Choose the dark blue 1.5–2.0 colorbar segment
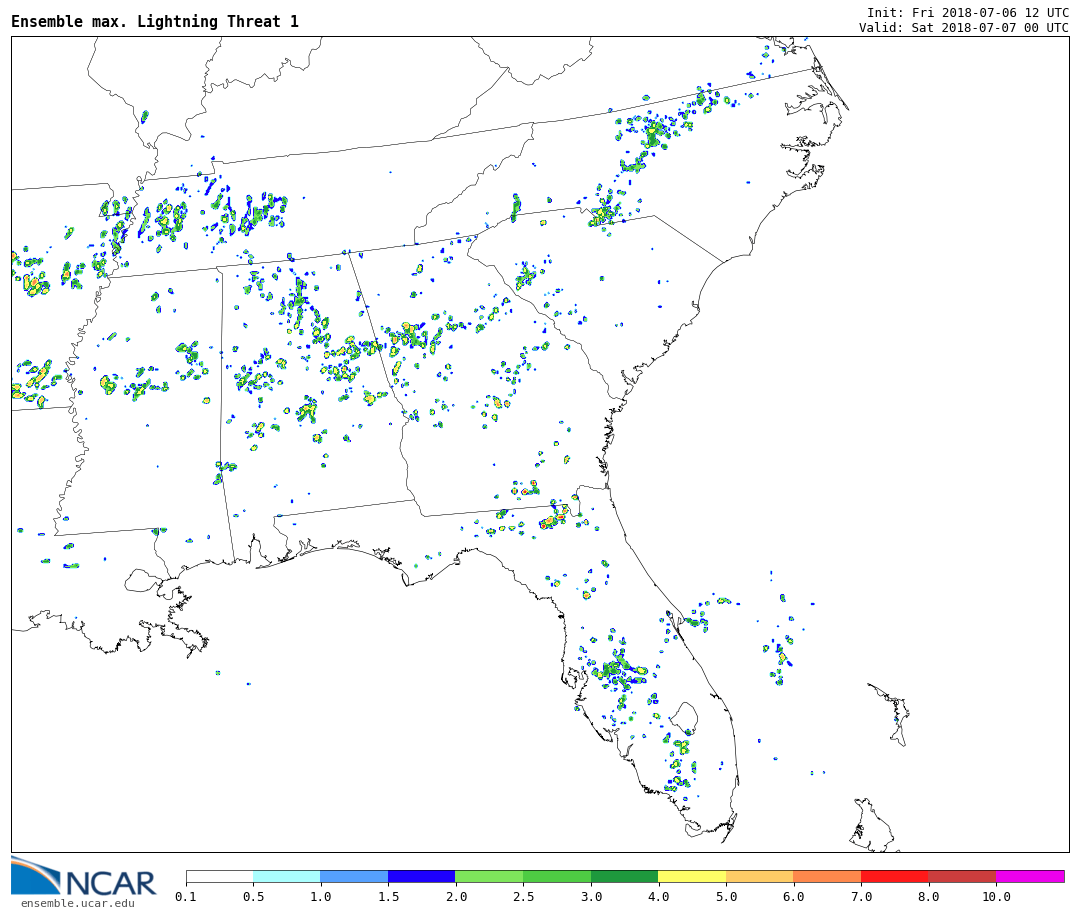This screenshot has width=1080, height=915. tap(421, 876)
